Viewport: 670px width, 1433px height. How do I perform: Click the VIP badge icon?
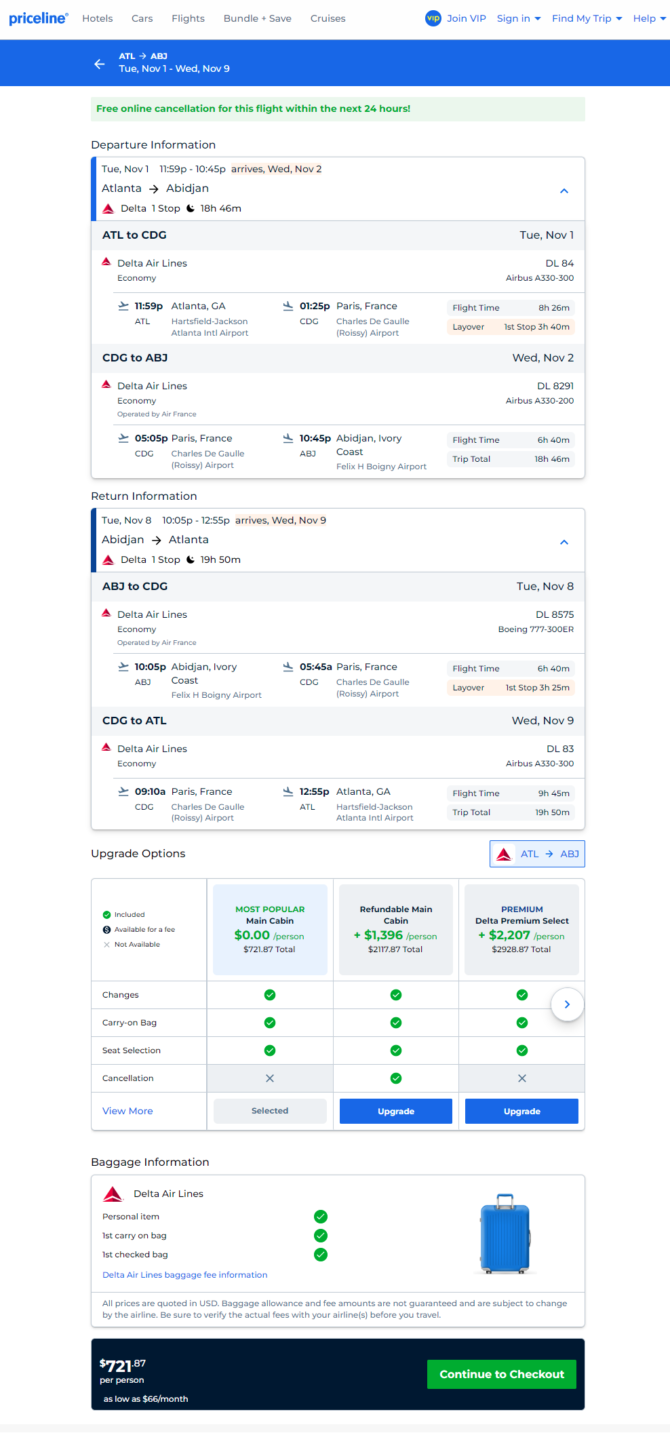point(433,18)
